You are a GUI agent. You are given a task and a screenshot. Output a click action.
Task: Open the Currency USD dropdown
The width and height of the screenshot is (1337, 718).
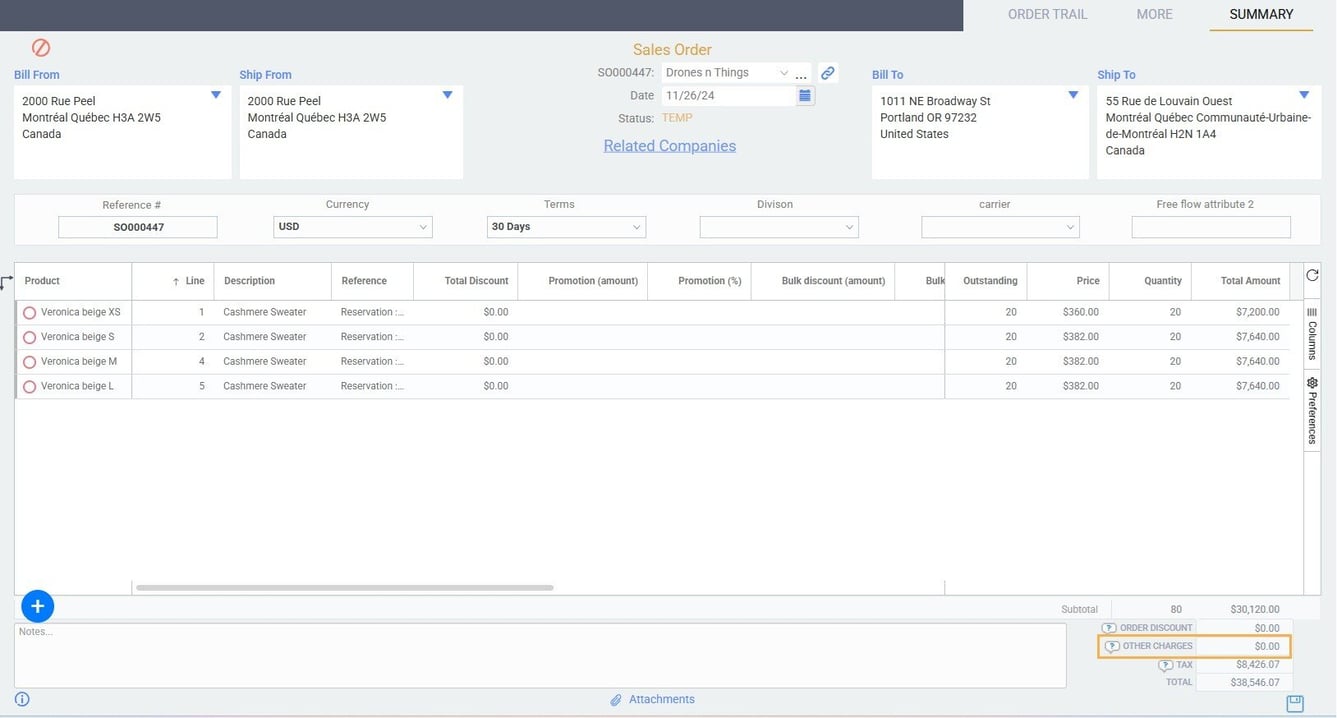click(x=353, y=227)
